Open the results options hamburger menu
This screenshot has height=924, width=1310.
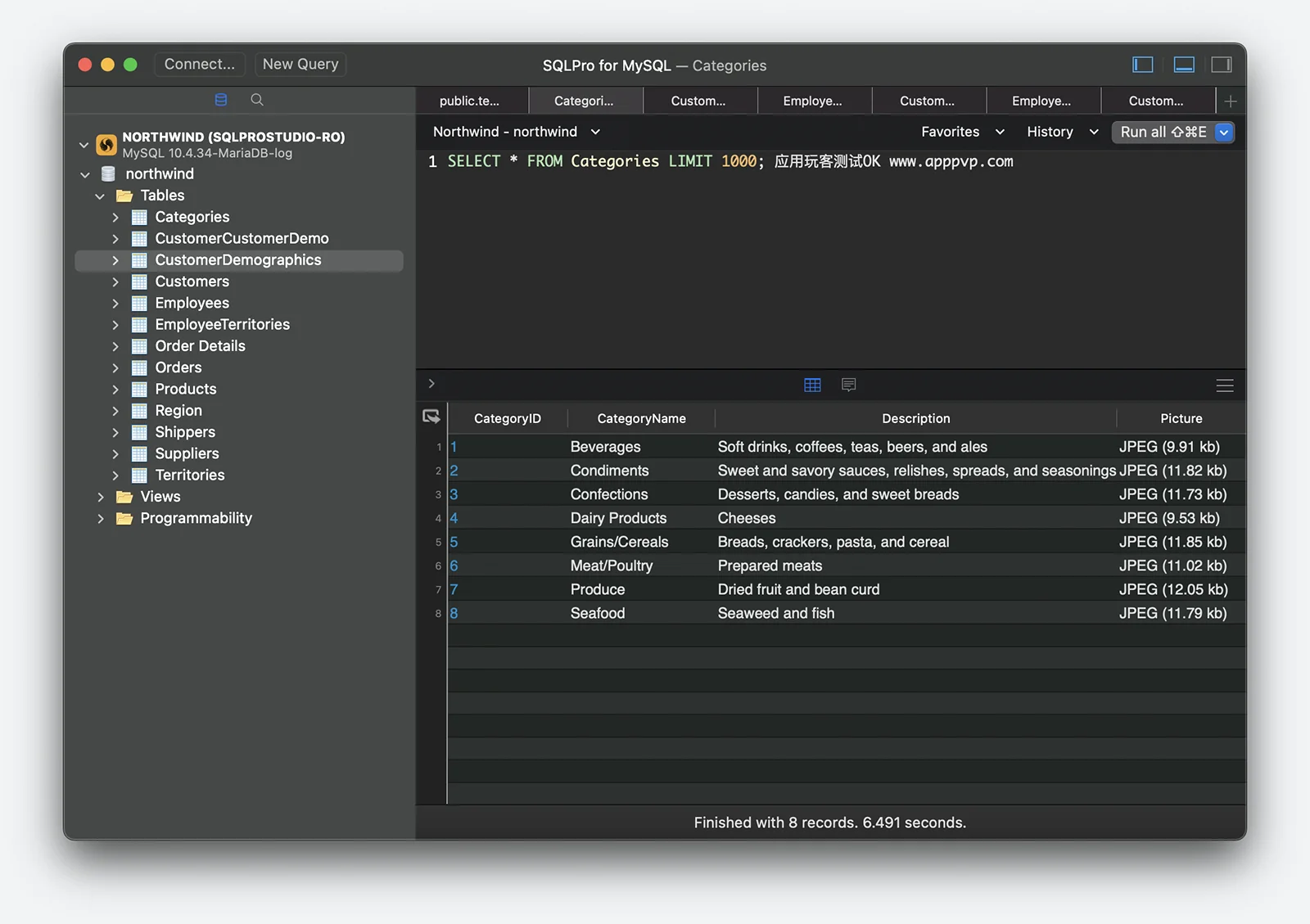pyautogui.click(x=1225, y=385)
